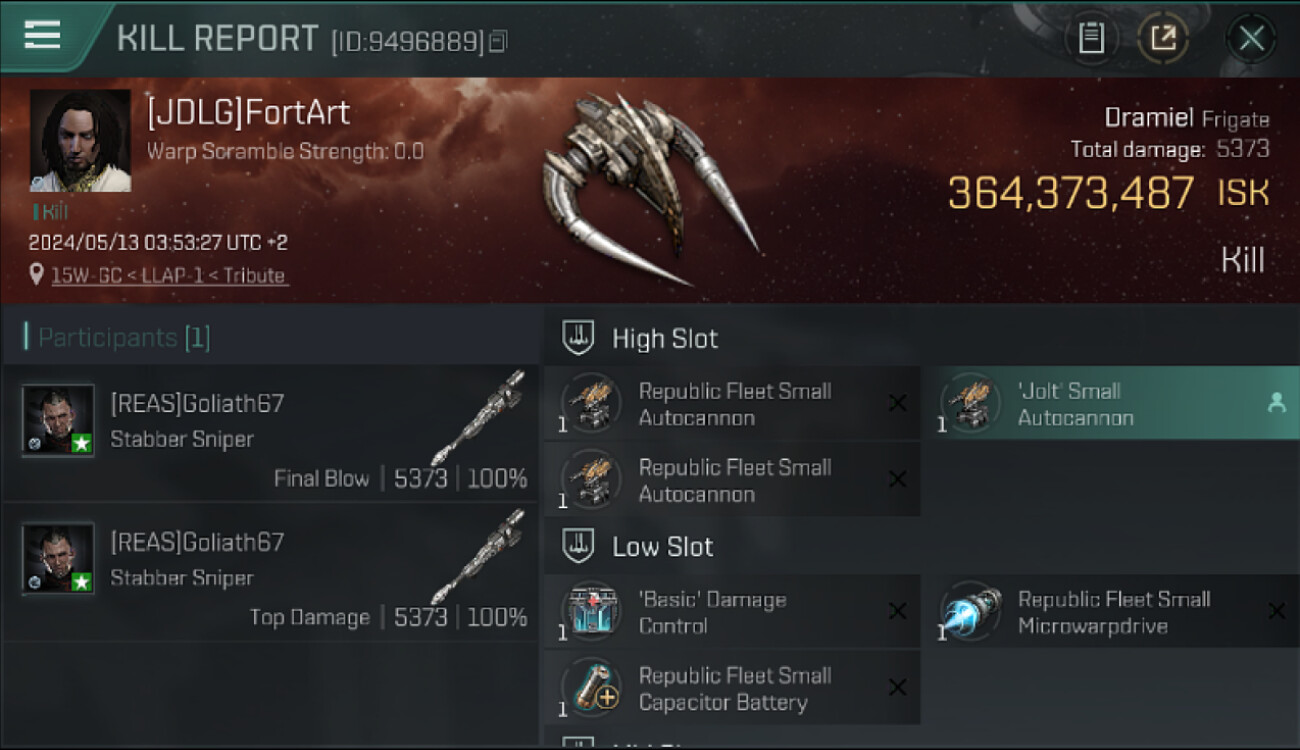Open FortArt's character portrait

pyautogui.click(x=80, y=140)
